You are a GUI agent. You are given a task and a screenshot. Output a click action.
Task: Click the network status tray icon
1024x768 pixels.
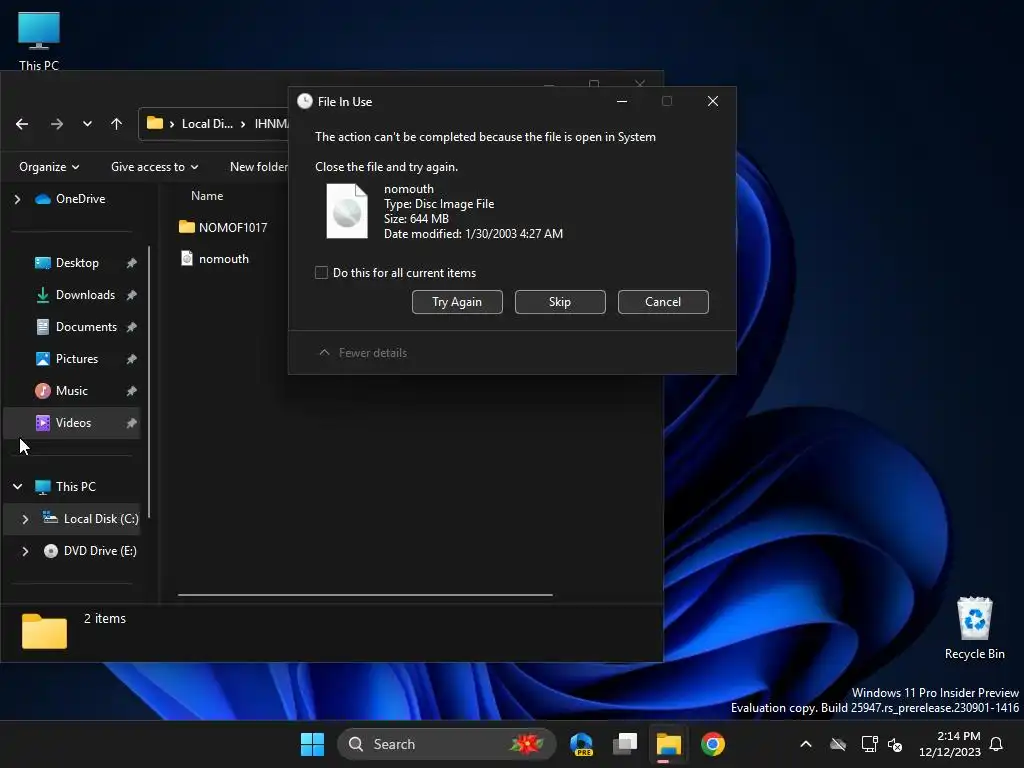(x=869, y=744)
